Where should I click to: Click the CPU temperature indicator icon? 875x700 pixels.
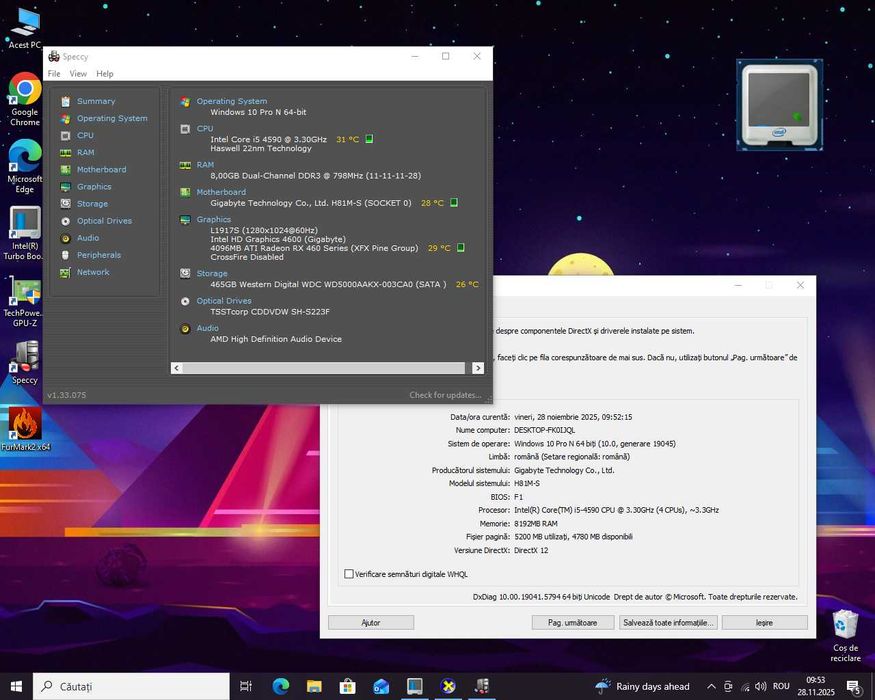point(369,139)
